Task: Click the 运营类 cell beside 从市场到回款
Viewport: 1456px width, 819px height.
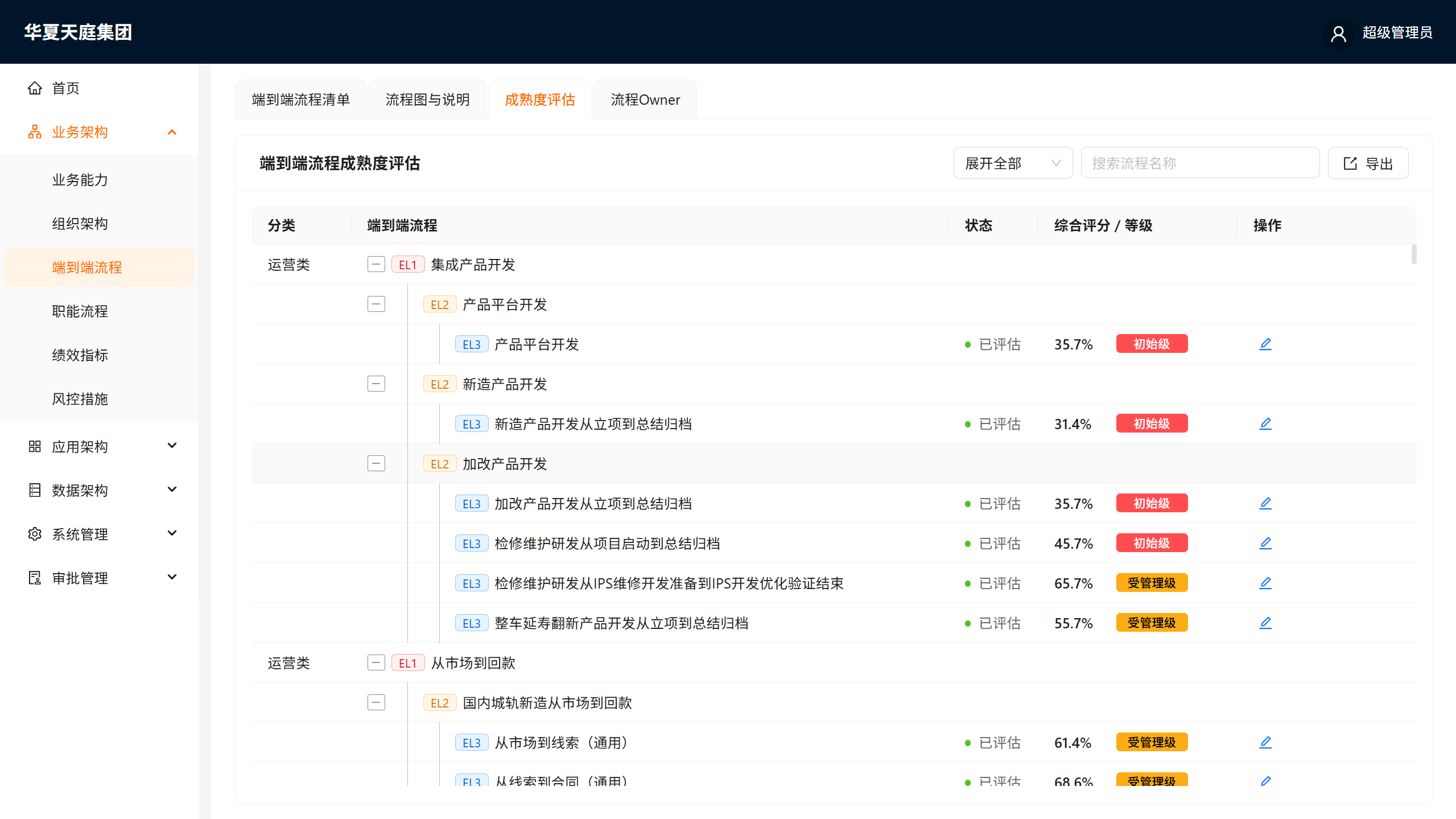Action: click(x=288, y=663)
